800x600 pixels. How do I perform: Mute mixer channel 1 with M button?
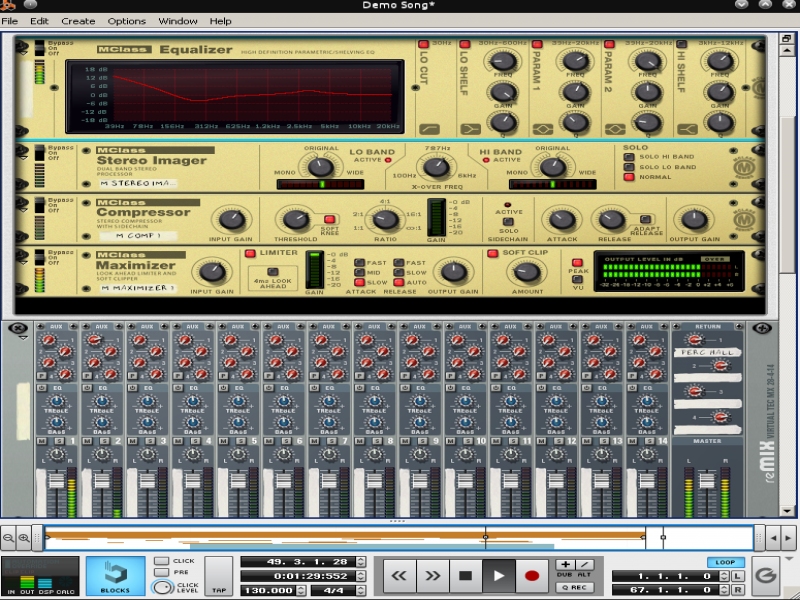(42, 441)
